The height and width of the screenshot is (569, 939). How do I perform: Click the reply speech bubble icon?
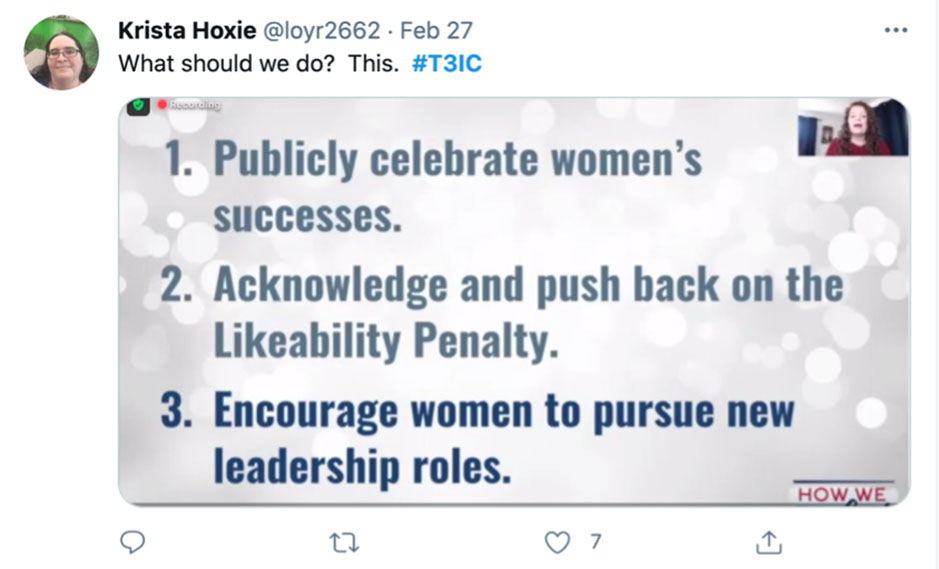coord(132,542)
